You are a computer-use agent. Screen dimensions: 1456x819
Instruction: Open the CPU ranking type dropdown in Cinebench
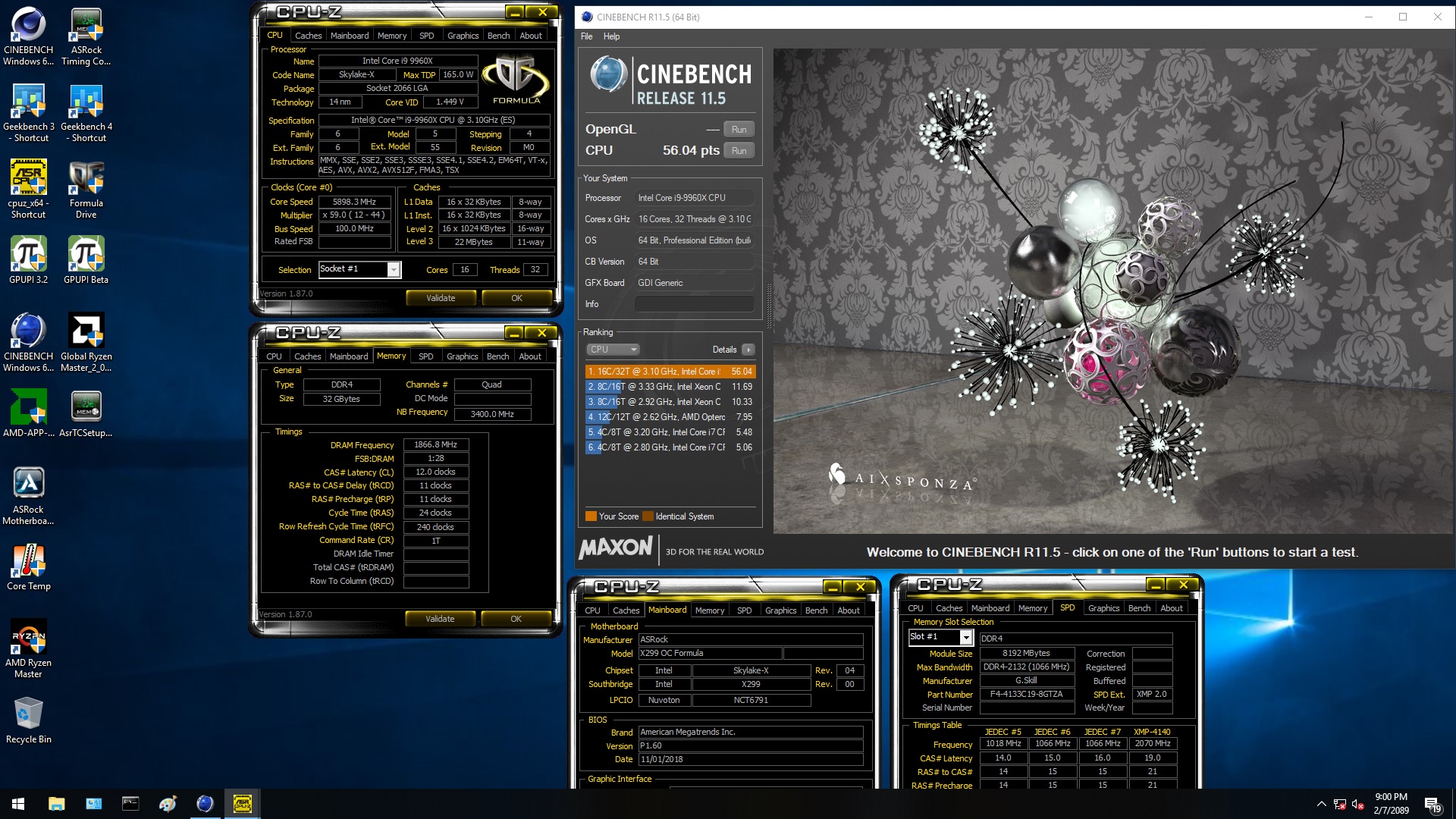pyautogui.click(x=613, y=350)
